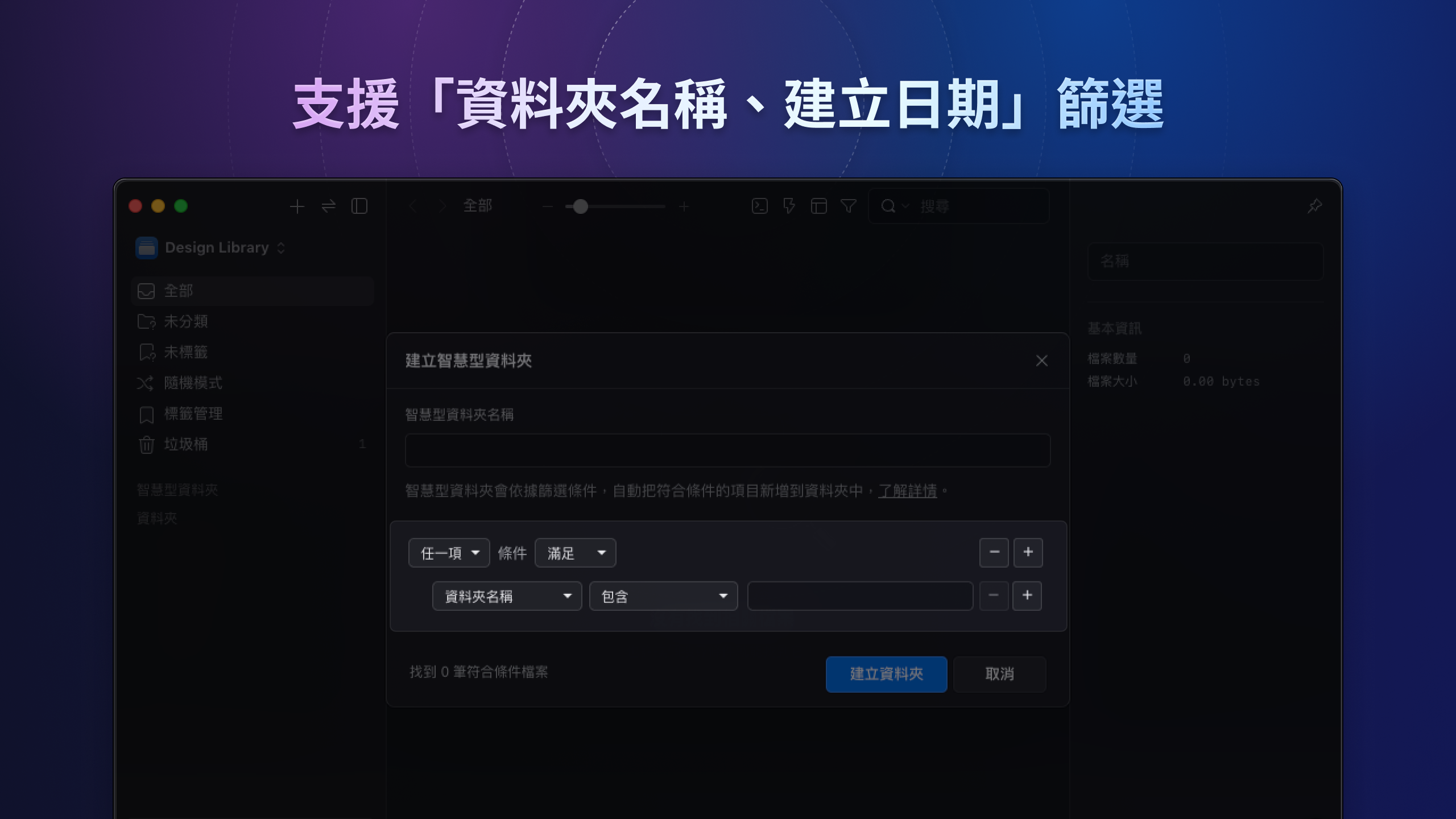The image size is (1456, 819).
Task: Click the sync arrows toggle near window controls
Action: coord(328,206)
